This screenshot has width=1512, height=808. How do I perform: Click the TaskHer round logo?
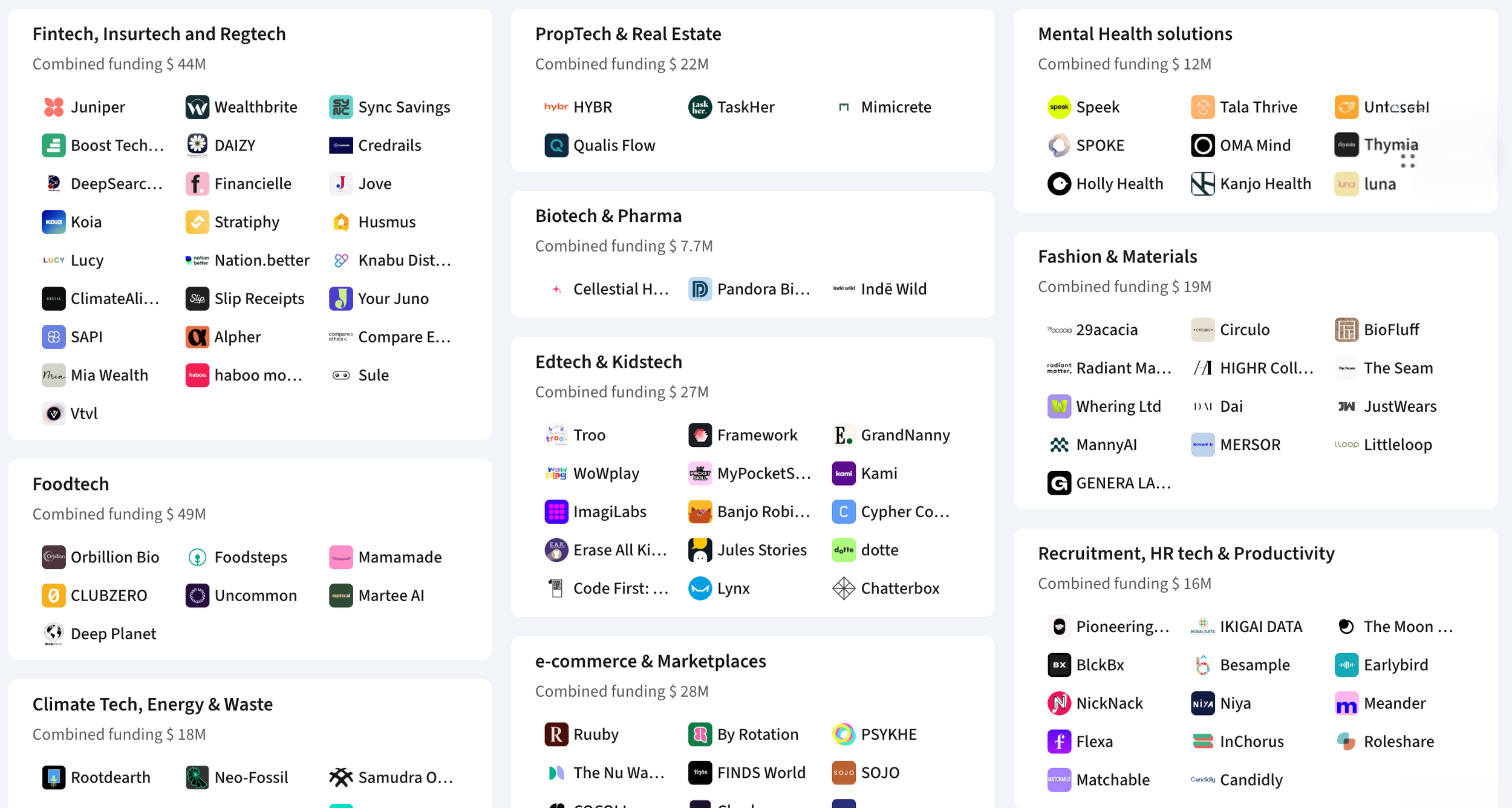700,107
